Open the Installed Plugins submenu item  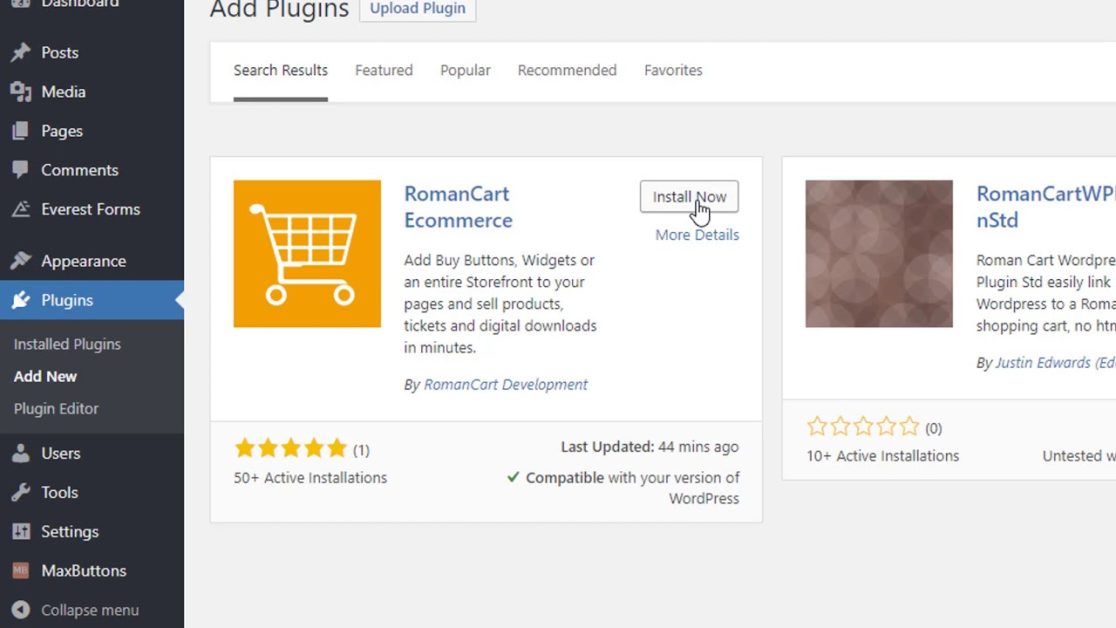click(67, 344)
